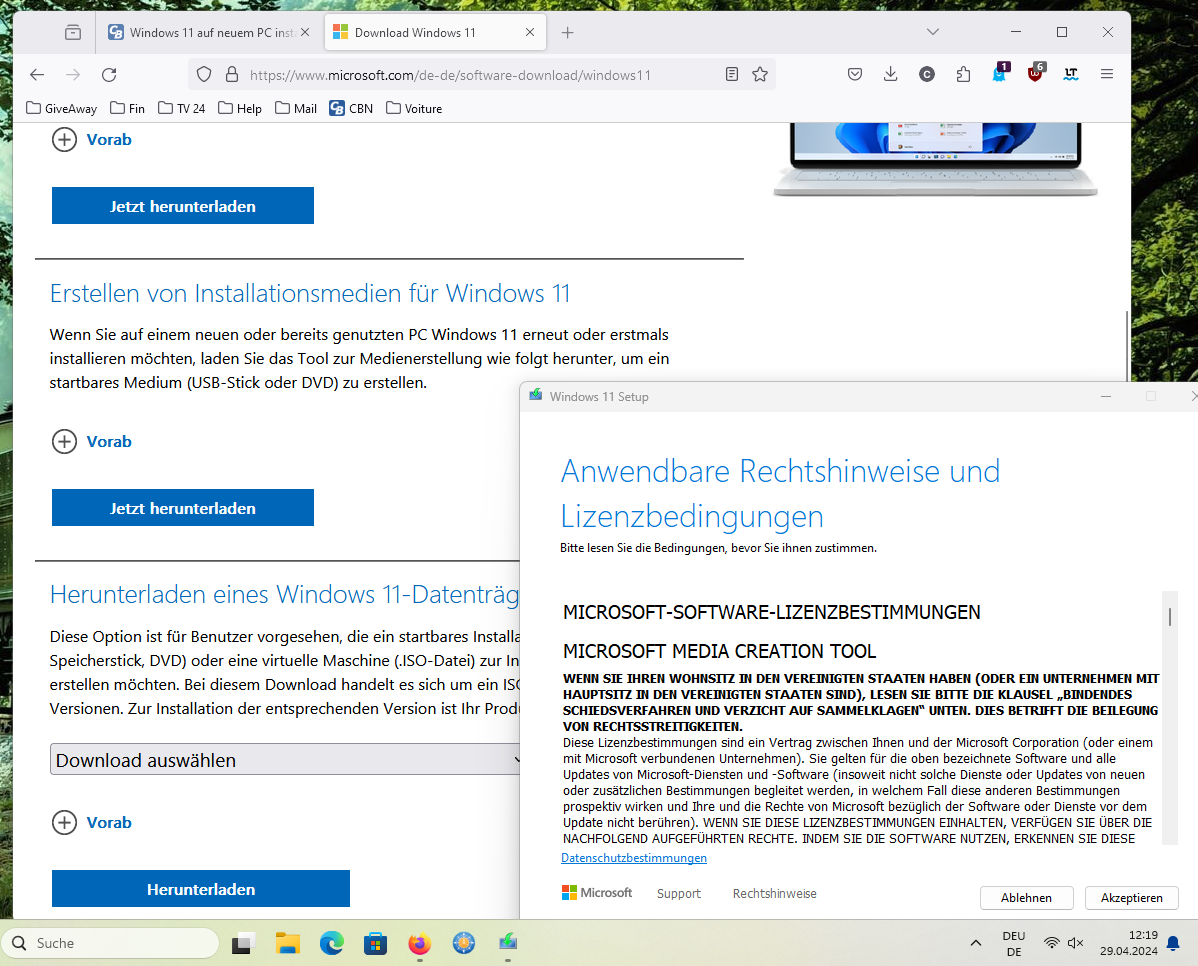
Task: Click the round C extension icon
Action: pyautogui.click(x=927, y=74)
